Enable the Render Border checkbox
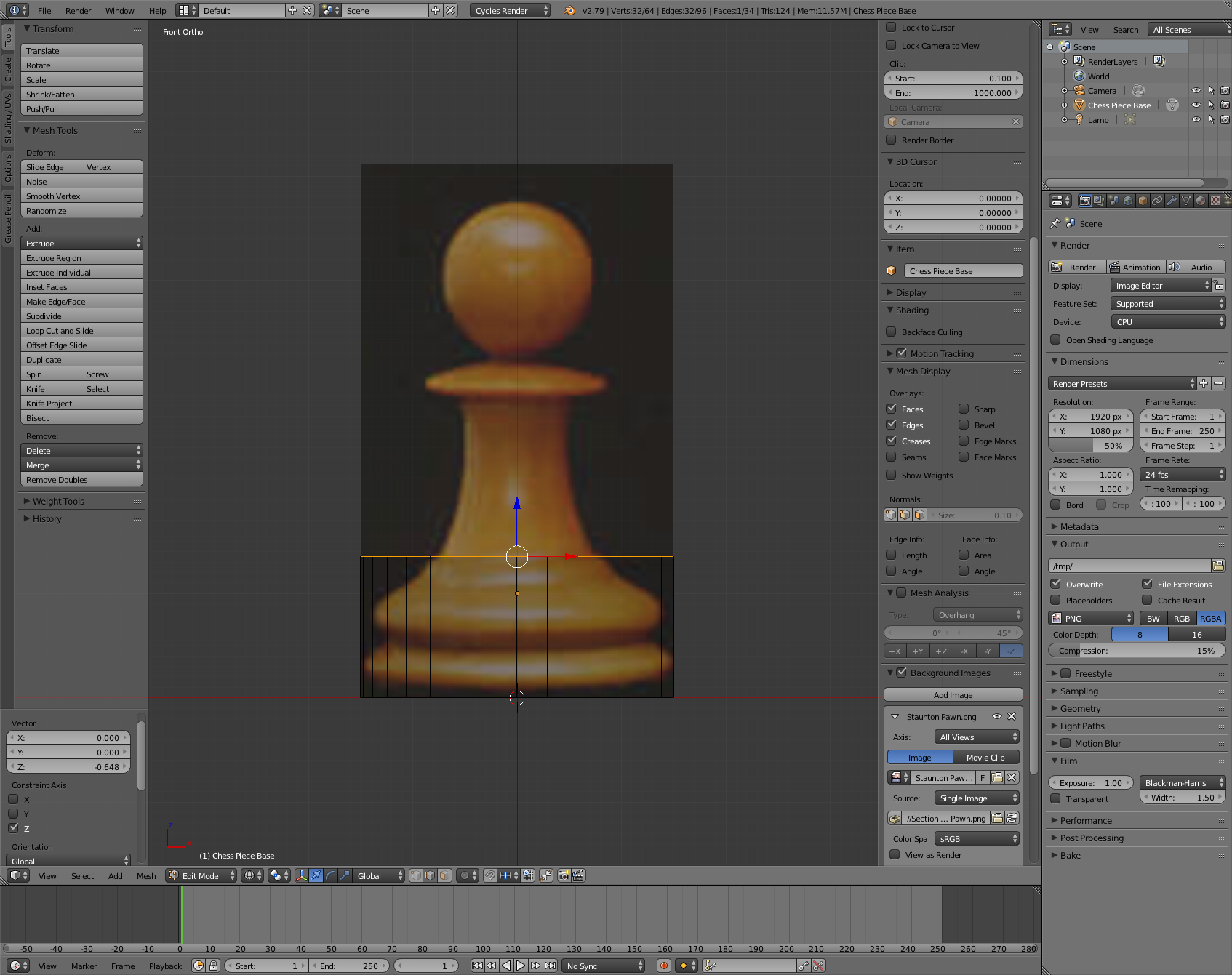Image resolution: width=1232 pixels, height=975 pixels. pos(891,140)
